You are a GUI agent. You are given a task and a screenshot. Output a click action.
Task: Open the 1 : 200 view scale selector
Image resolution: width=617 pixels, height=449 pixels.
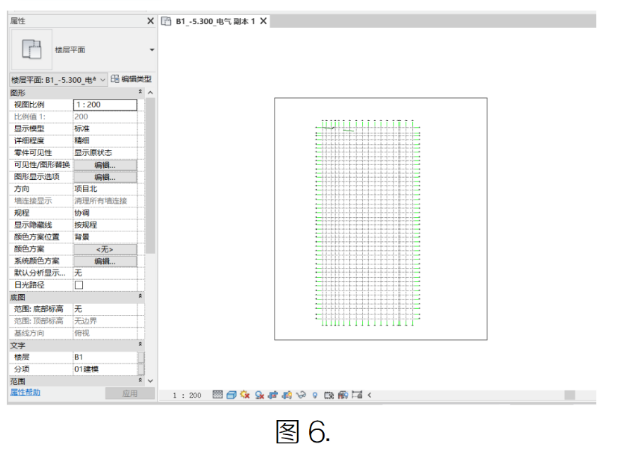coord(187,395)
